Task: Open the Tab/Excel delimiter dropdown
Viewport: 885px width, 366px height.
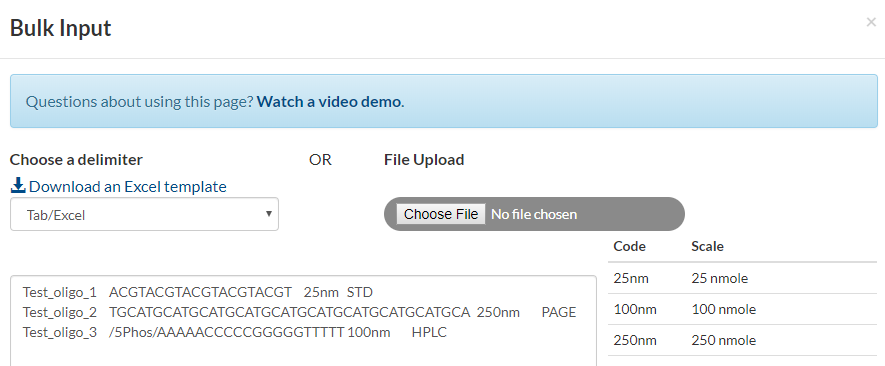Action: click(x=144, y=214)
